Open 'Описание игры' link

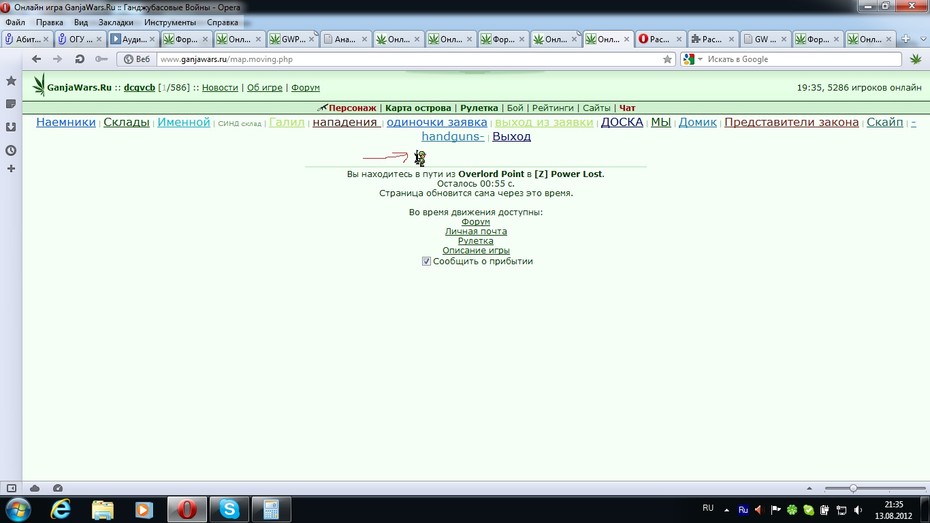pos(476,250)
